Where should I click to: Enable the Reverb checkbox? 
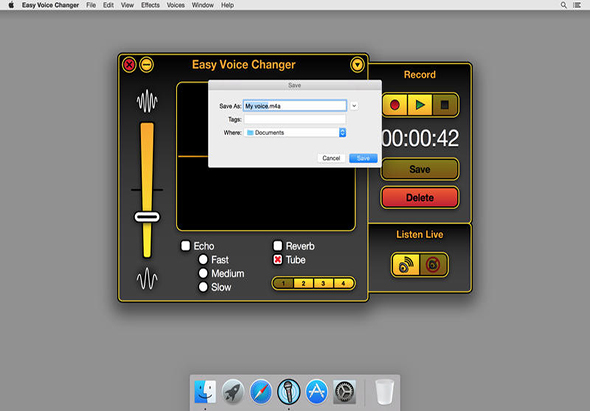[278, 246]
